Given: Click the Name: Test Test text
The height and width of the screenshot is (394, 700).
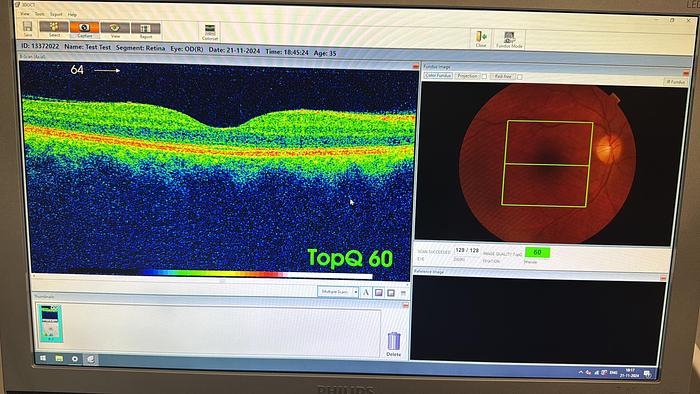Looking at the screenshot, I should point(88,47).
